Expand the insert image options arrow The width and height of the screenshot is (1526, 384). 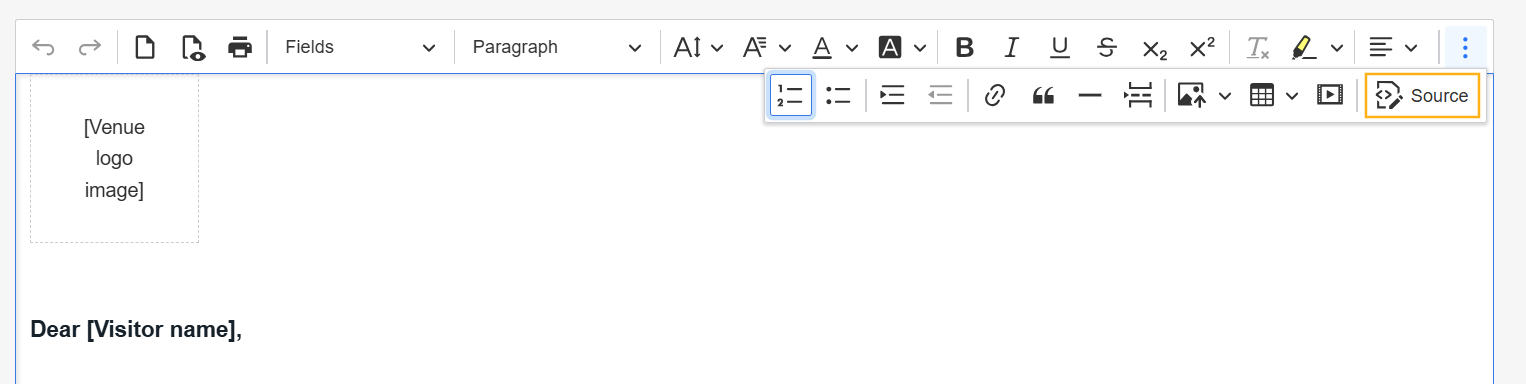tap(1225, 95)
